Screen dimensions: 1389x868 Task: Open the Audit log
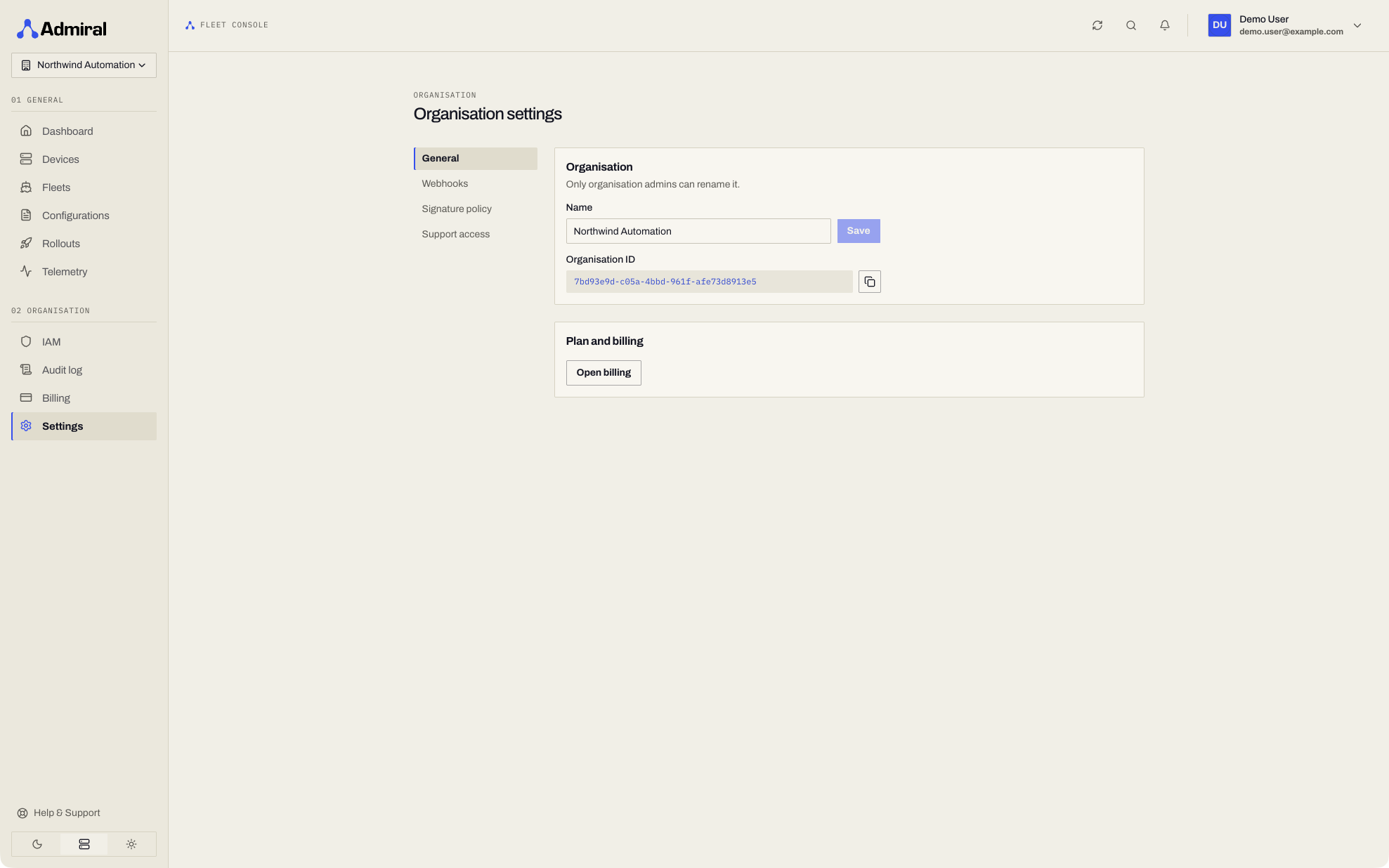84,370
